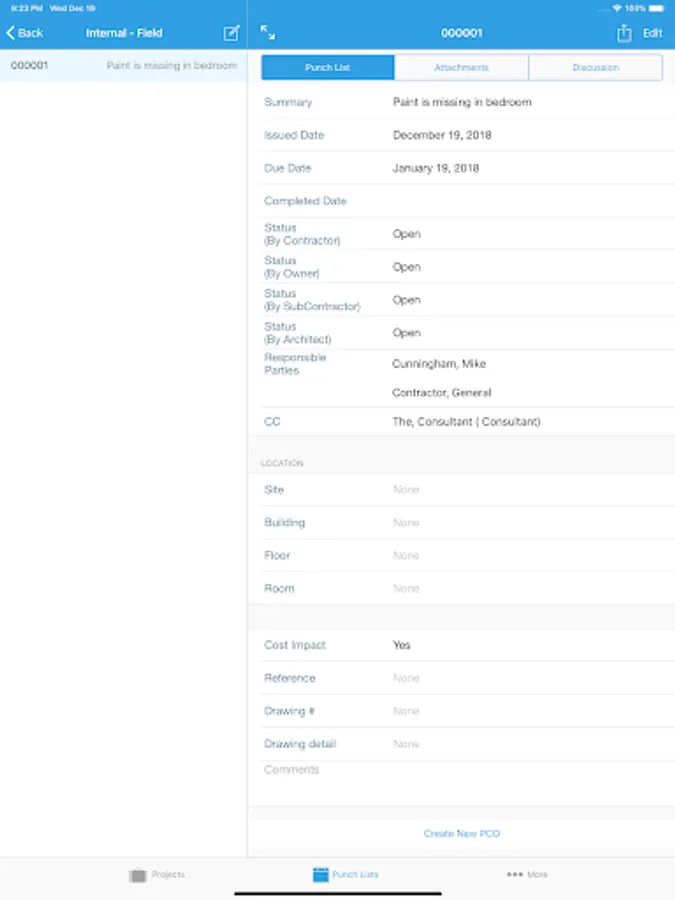Tap Status By Owner Open value
Screen dimensions: 675x900
click(406, 267)
